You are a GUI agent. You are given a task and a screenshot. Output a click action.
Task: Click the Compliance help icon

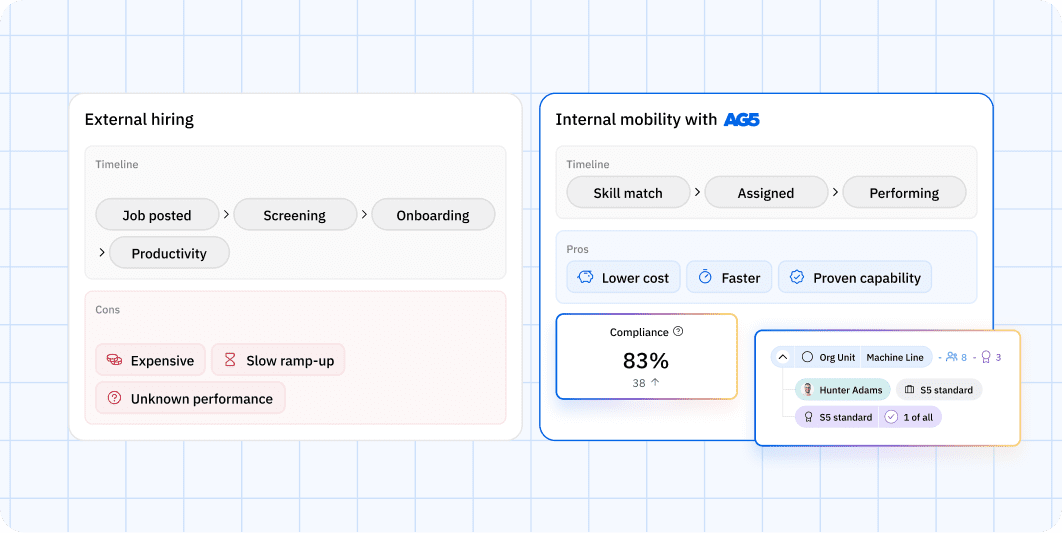(x=678, y=332)
